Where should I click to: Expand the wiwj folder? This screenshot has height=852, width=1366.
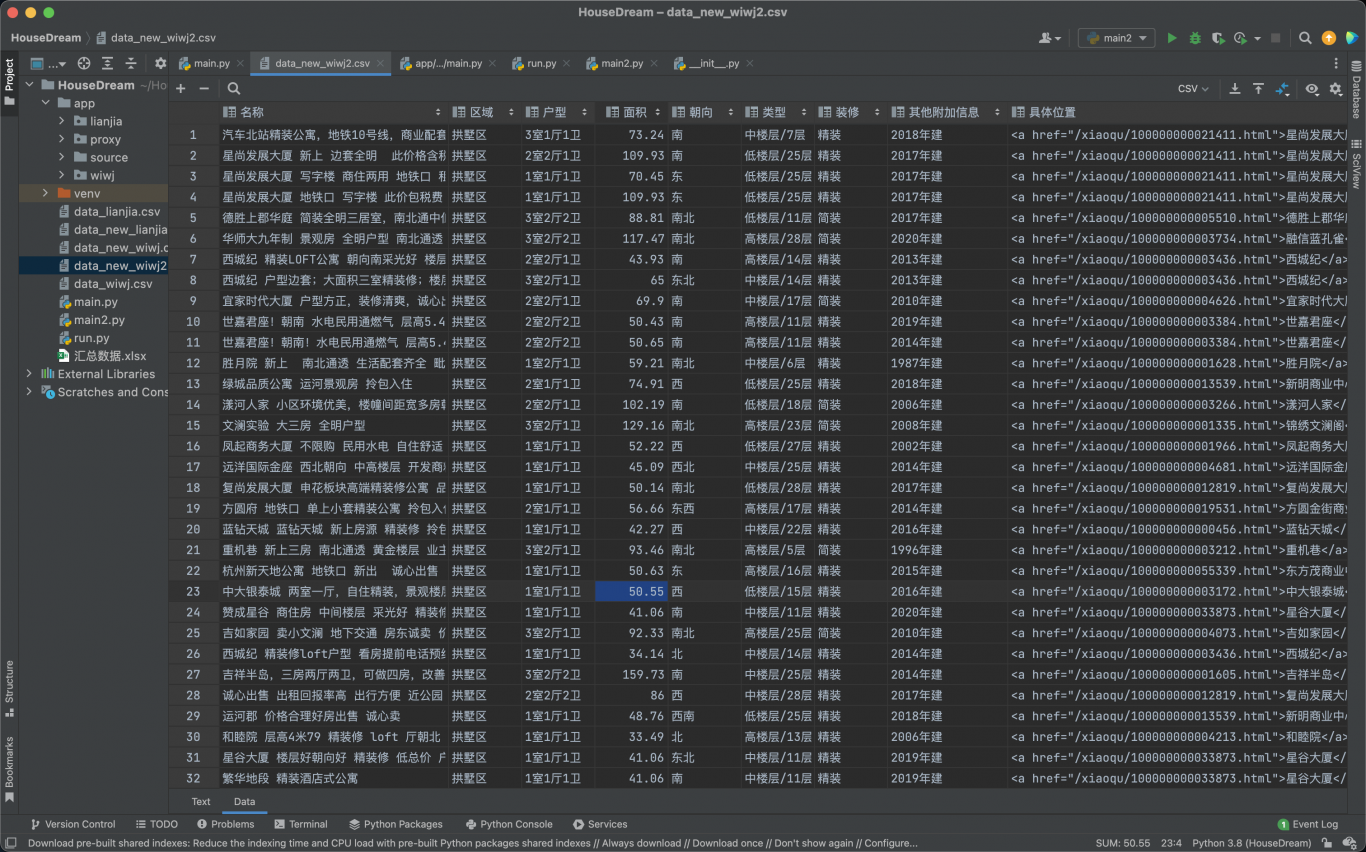[x=61, y=175]
